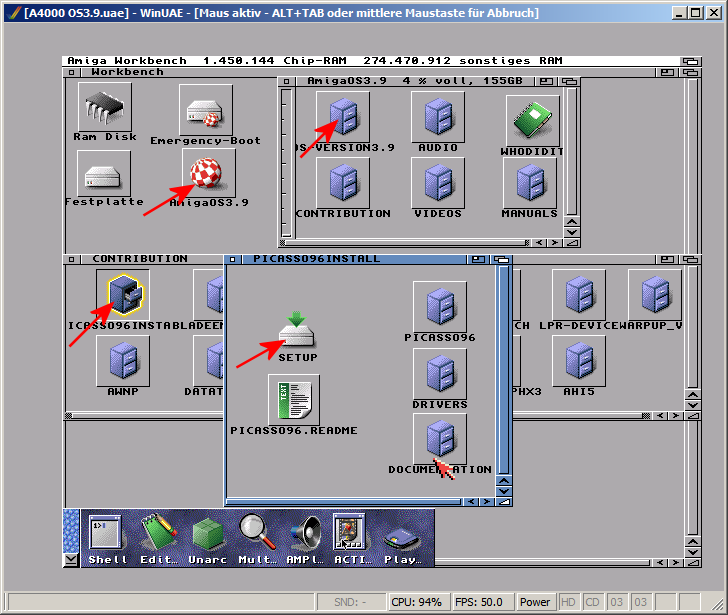Click the Amiga Workbench screen title bar
The height and width of the screenshot is (615, 728).
click(x=371, y=61)
